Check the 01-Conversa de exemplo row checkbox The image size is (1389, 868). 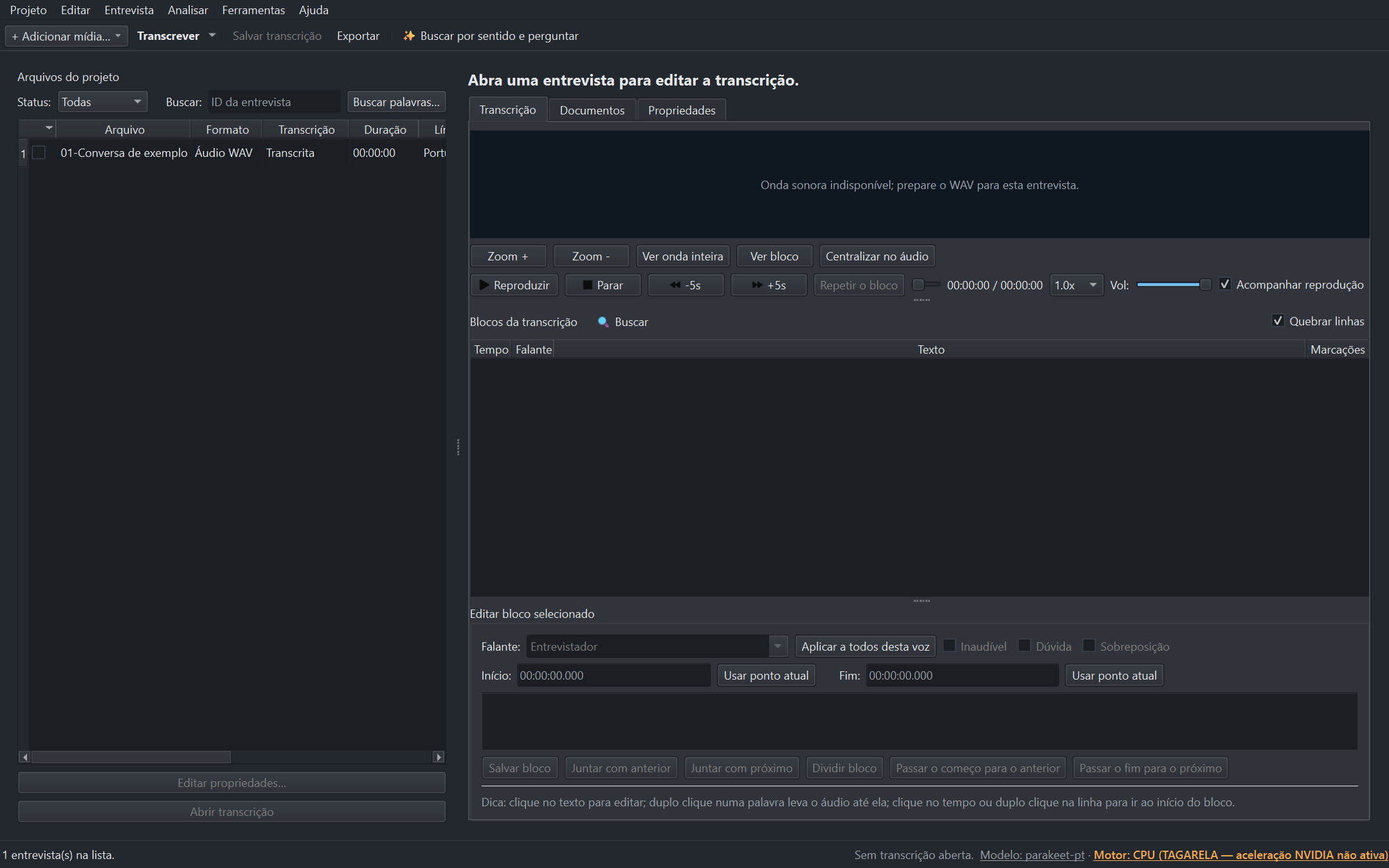coord(39,152)
